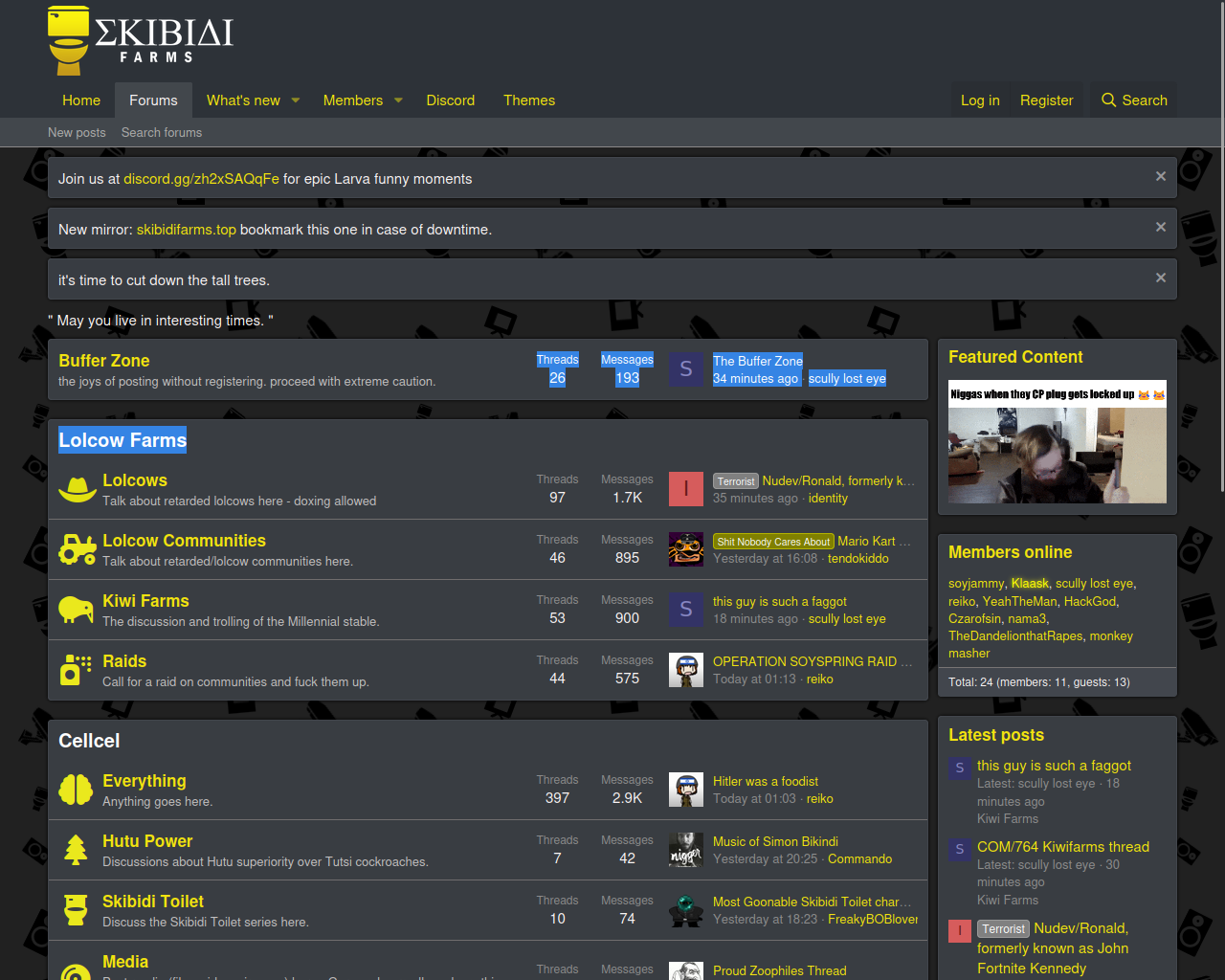Image resolution: width=1225 pixels, height=980 pixels.
Task: Click username tendokiddo in Lolcow Communities row
Action: click(x=857, y=558)
